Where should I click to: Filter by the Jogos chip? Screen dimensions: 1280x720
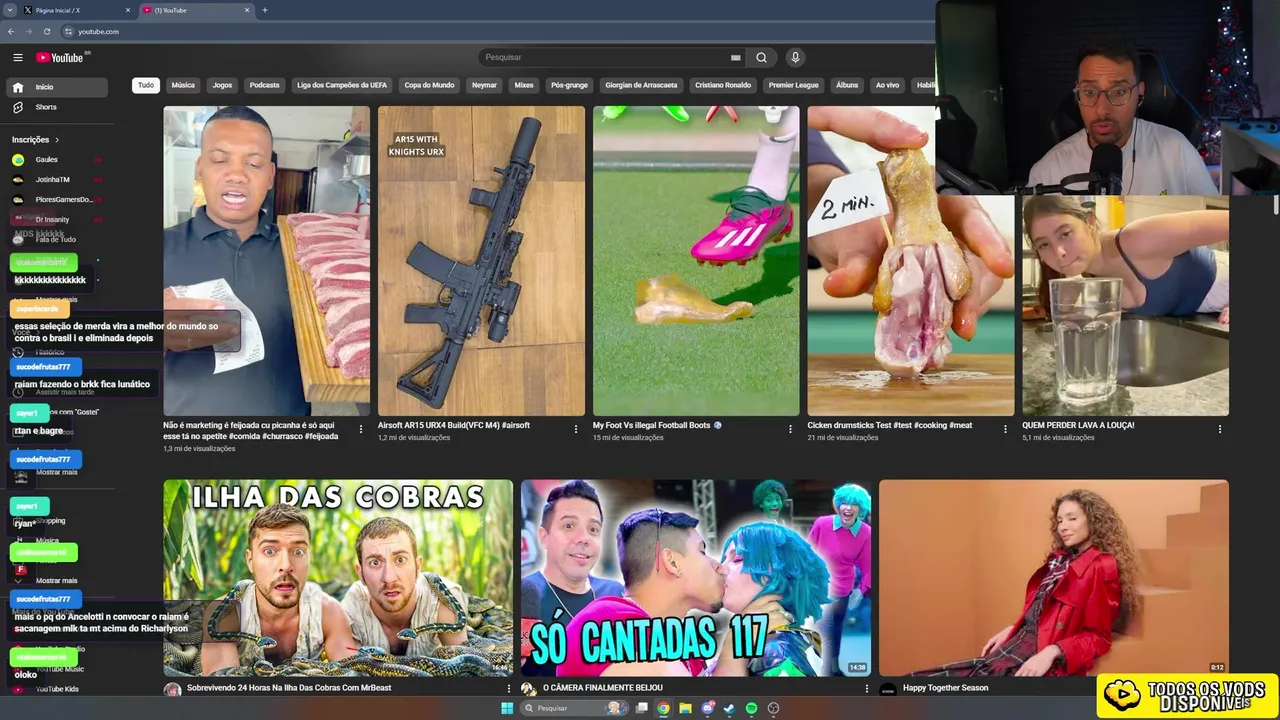click(222, 85)
